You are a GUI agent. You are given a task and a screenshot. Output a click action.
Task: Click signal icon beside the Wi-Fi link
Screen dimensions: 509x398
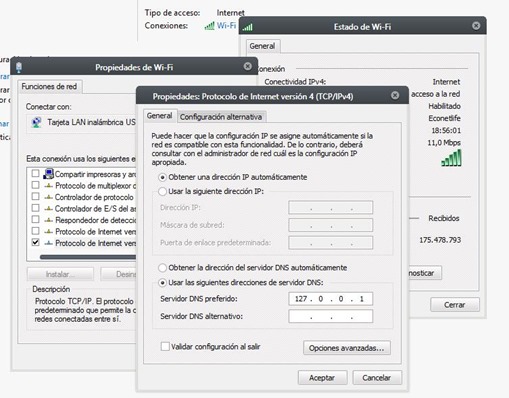pos(209,26)
